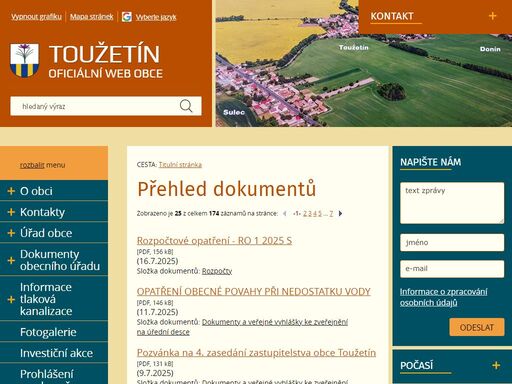Go to page 5 of documents

[320, 214]
